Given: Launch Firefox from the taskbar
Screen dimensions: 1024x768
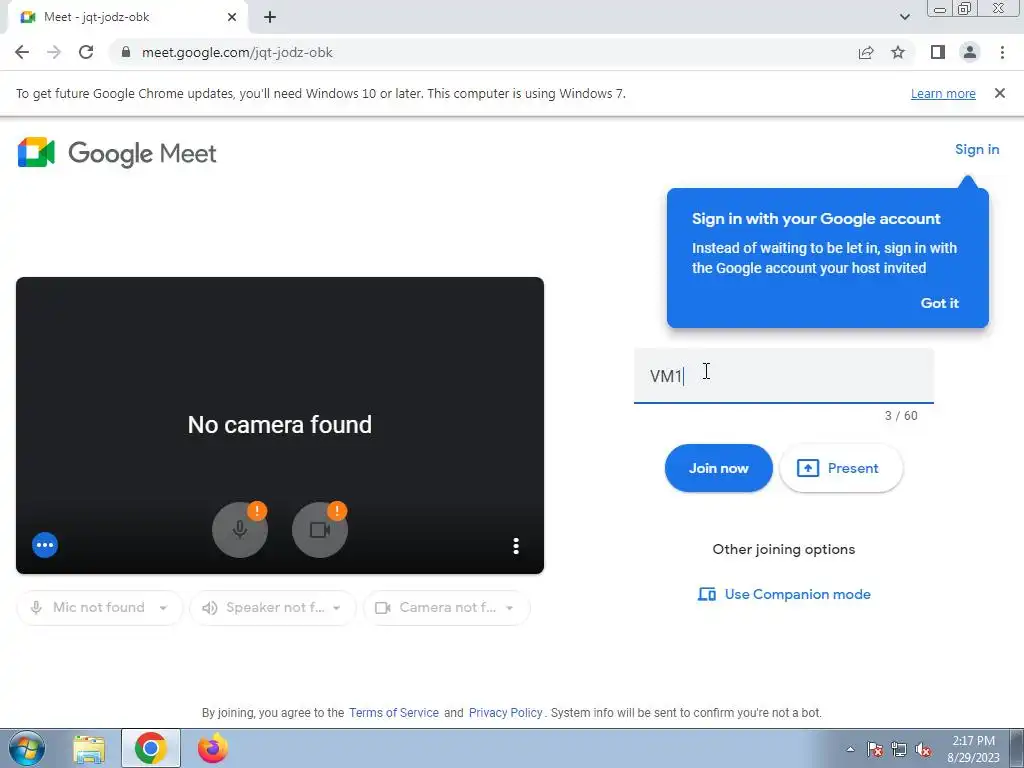Looking at the screenshot, I should click(x=213, y=748).
